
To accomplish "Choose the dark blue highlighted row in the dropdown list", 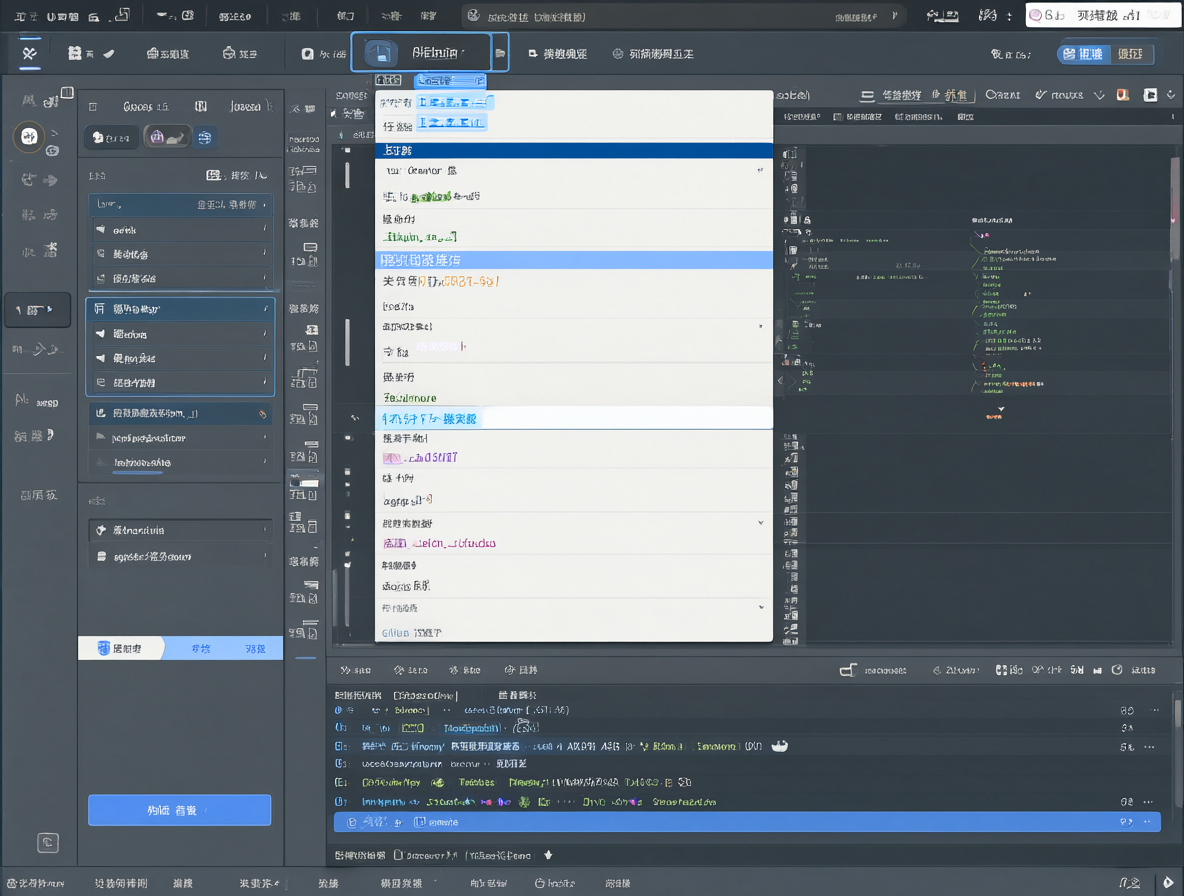I will [x=574, y=150].
